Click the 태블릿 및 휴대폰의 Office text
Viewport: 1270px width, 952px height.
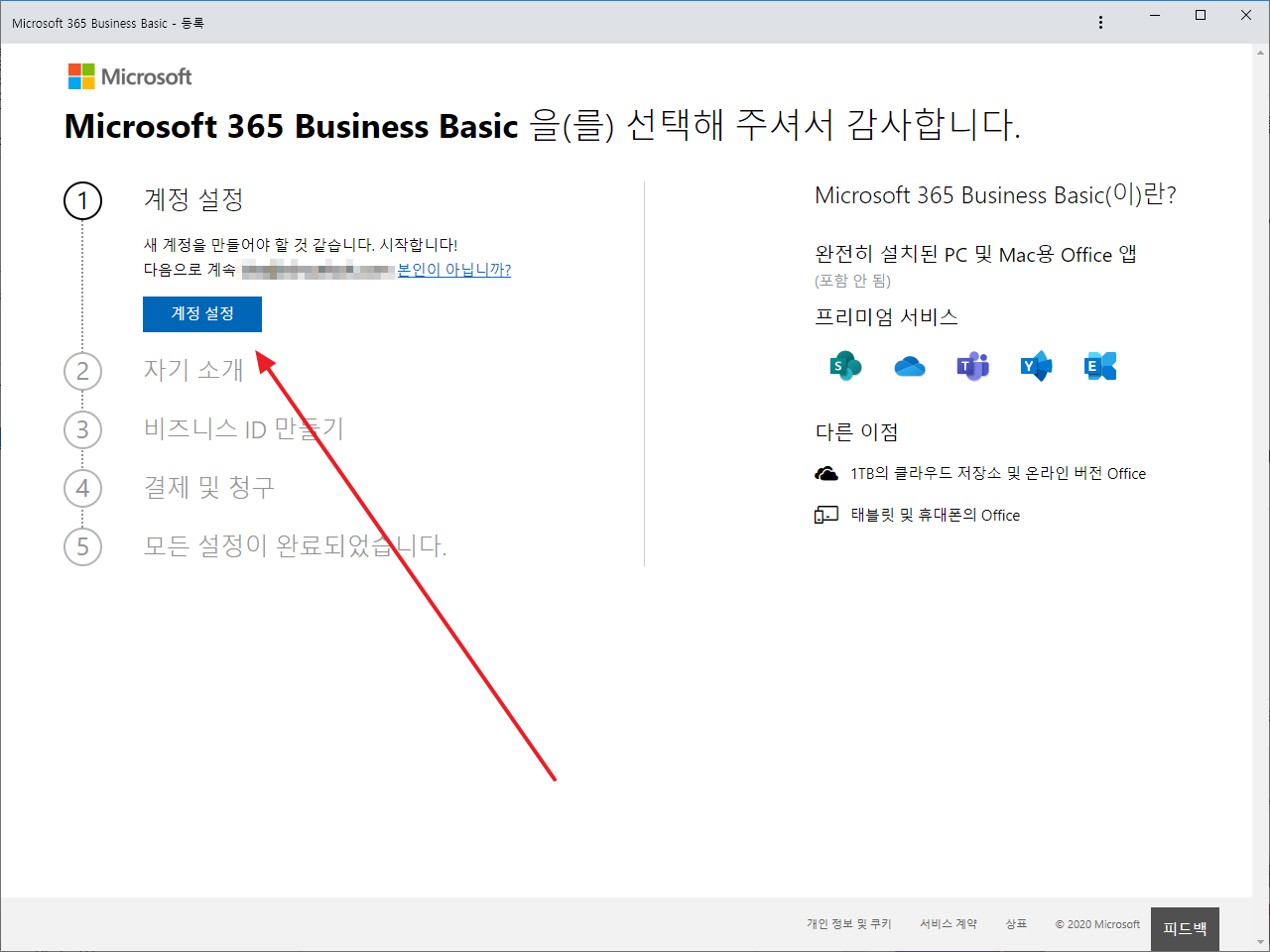pyautogui.click(x=936, y=515)
